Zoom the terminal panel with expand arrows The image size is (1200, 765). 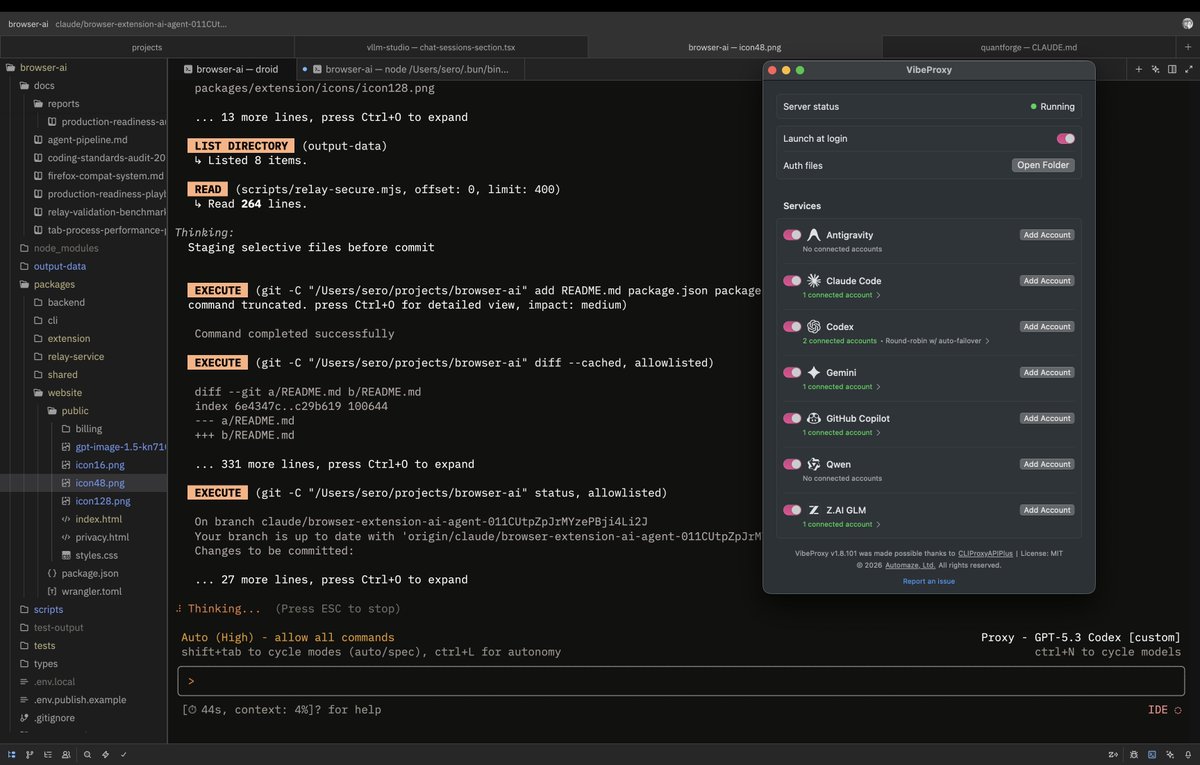click(1187, 69)
